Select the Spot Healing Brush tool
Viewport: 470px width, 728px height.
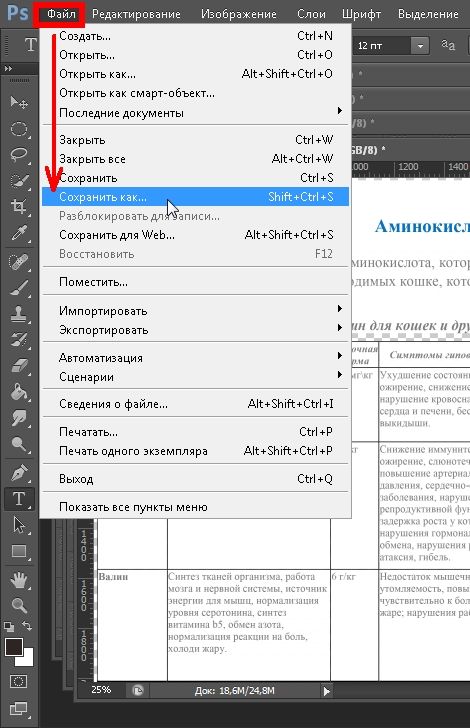(19, 262)
